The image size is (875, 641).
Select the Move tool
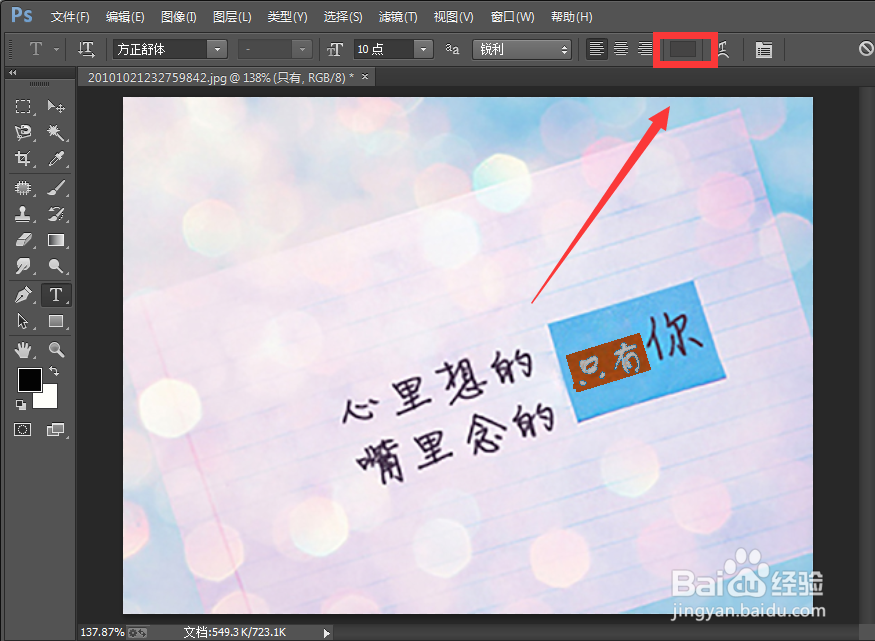click(56, 106)
